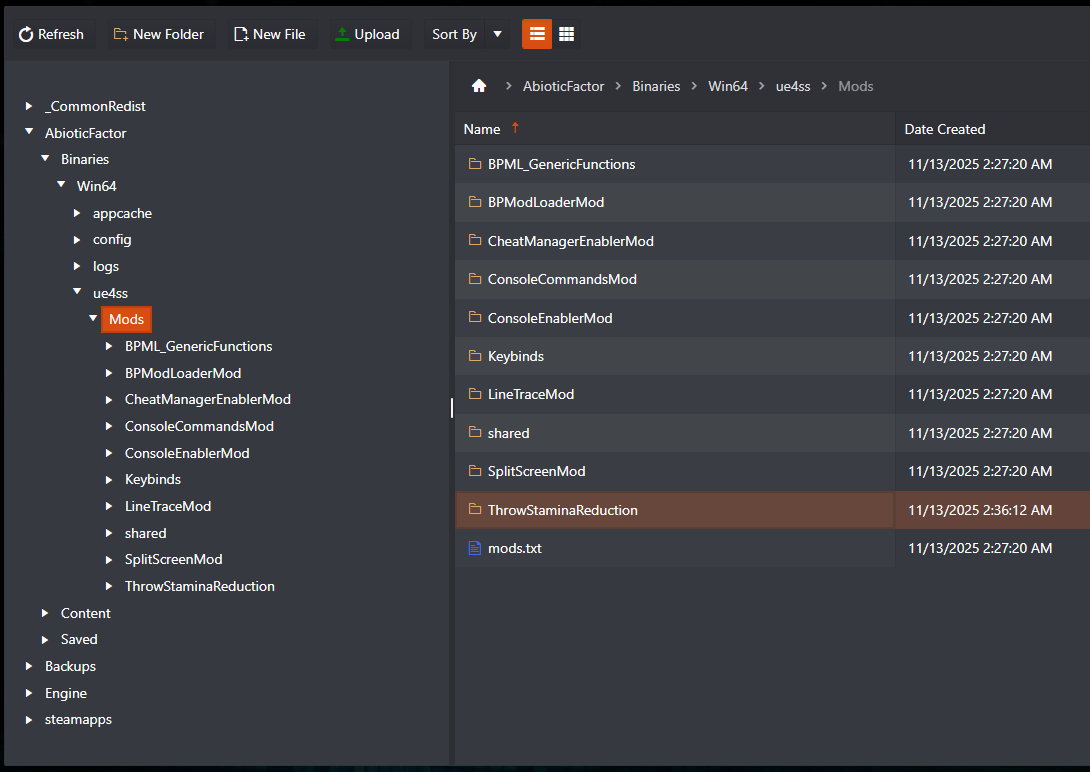Viewport: 1090px width, 772px height.
Task: Expand the ThrowStaminaReduction node in the tree
Action: click(x=109, y=585)
